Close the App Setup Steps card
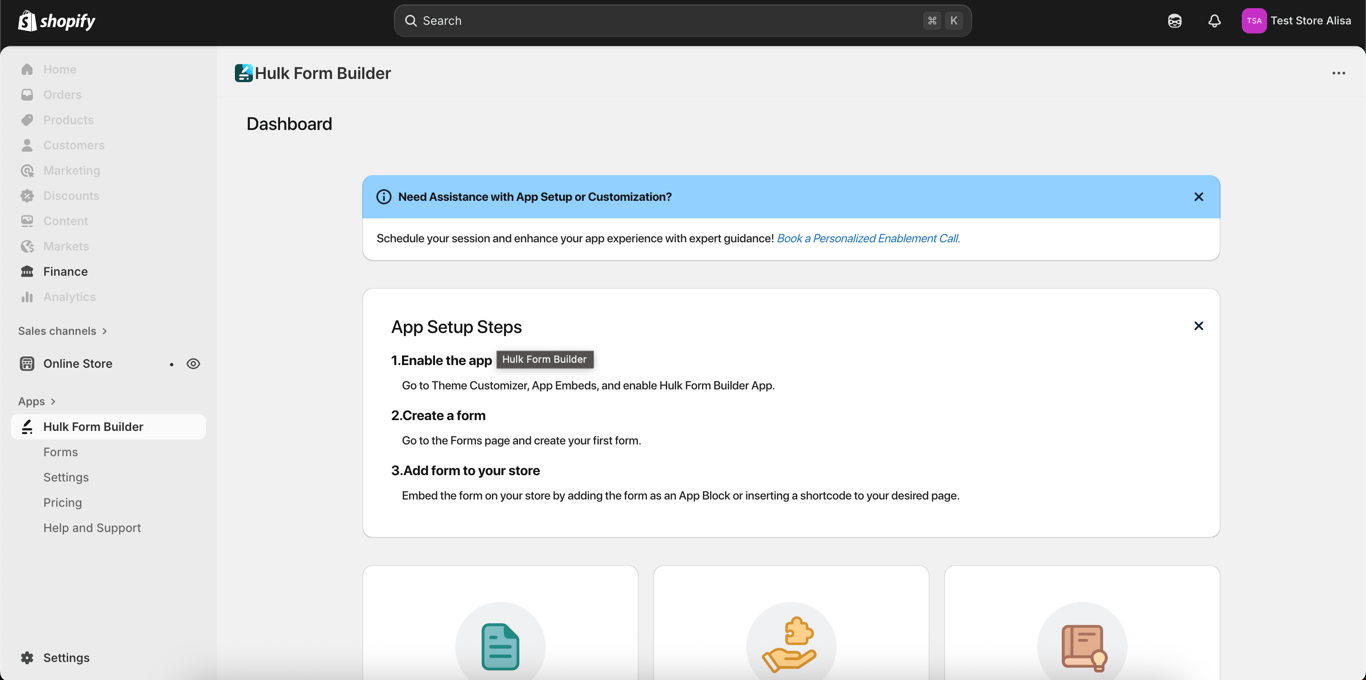Screen dimensions: 1366x680 (x=1198, y=326)
